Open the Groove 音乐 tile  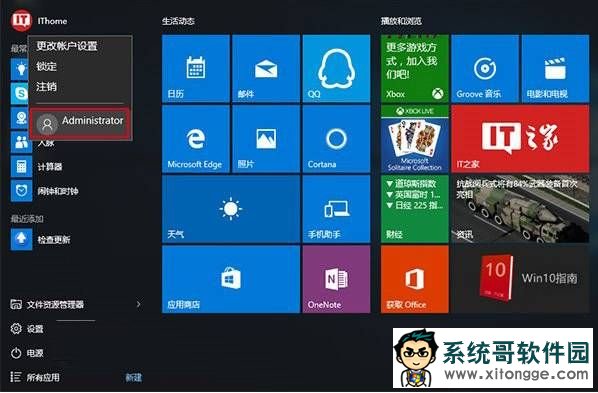pos(485,69)
